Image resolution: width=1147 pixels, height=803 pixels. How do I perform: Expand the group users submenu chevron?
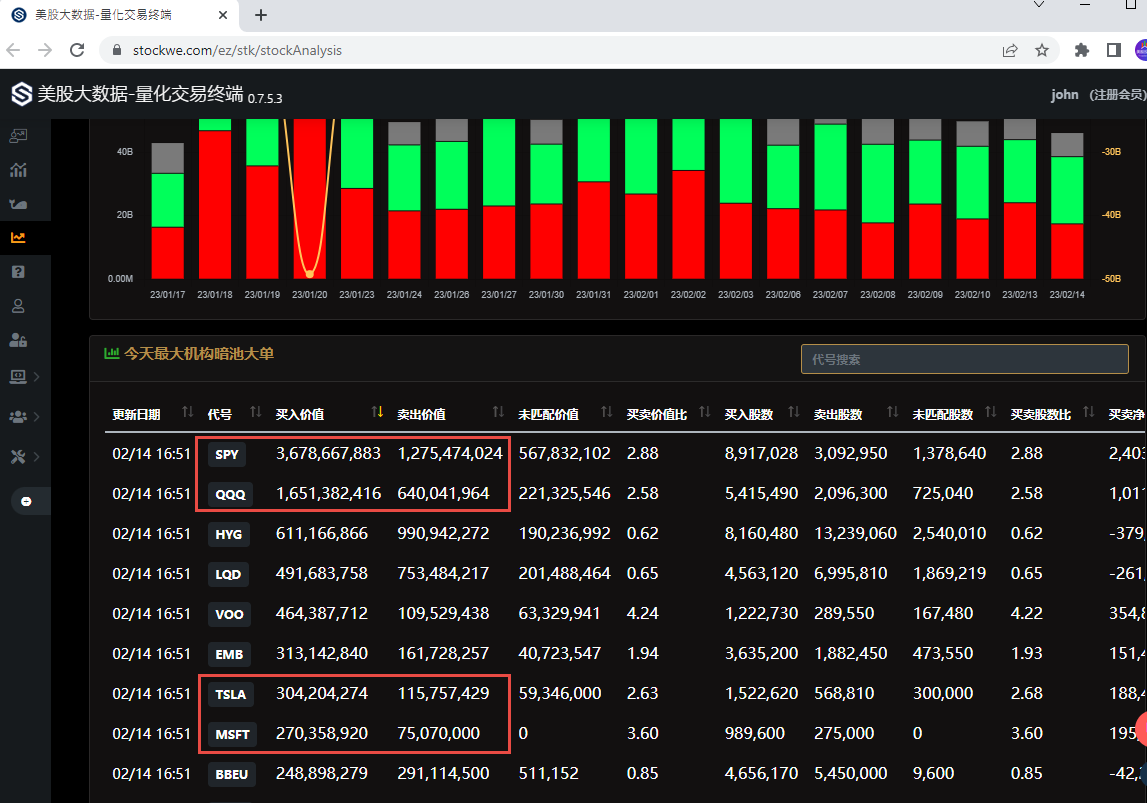point(37,417)
